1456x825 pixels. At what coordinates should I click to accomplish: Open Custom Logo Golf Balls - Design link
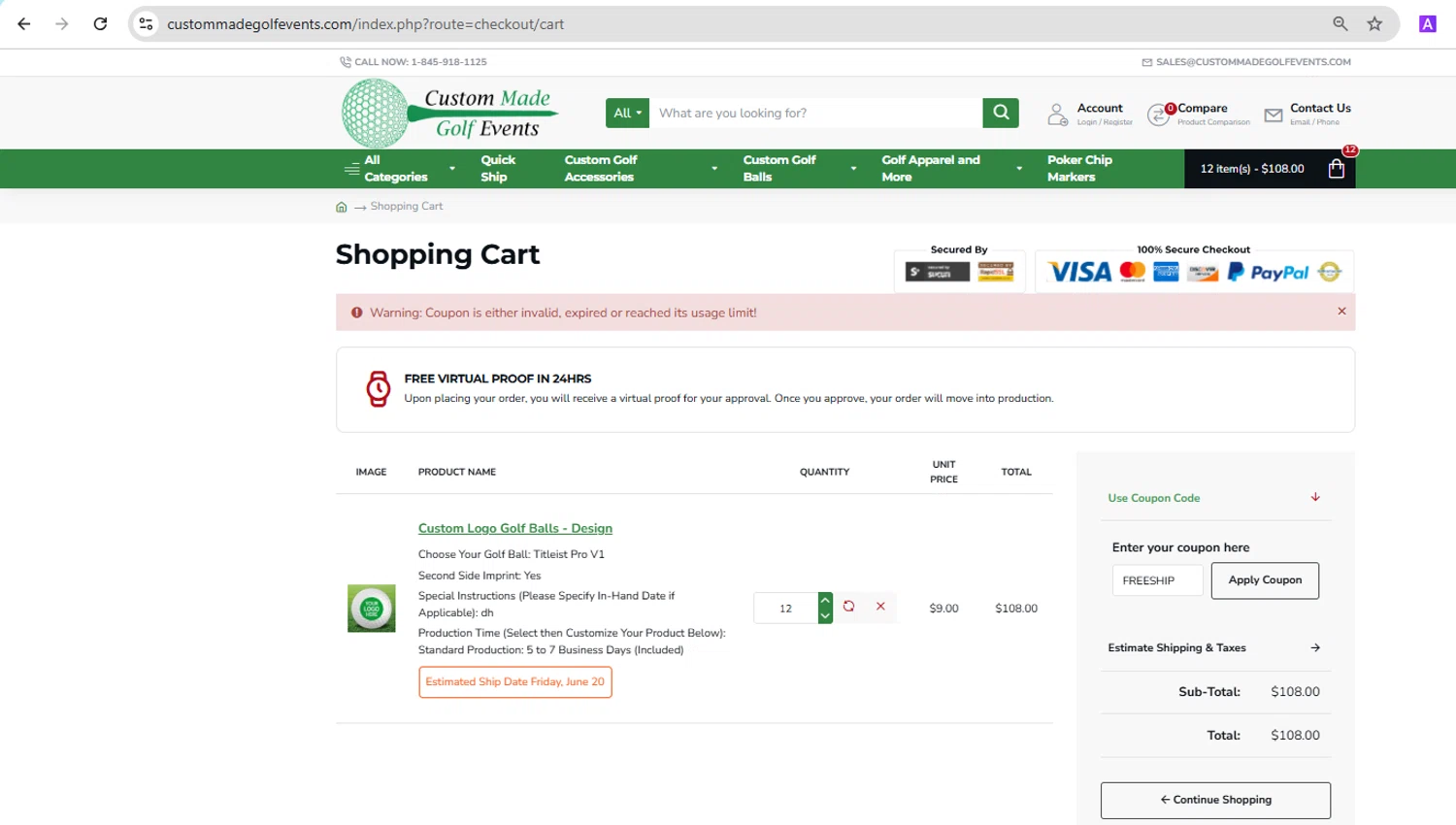[515, 528]
